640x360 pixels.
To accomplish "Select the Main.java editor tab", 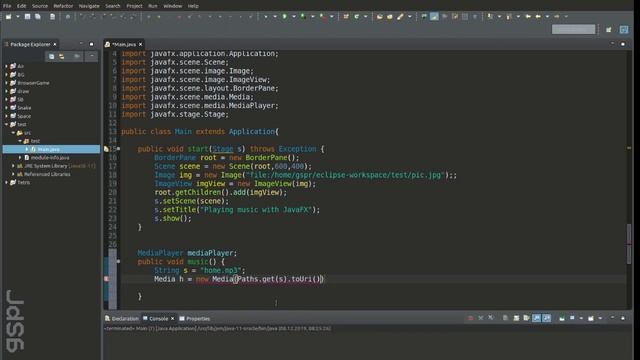I will tap(124, 44).
